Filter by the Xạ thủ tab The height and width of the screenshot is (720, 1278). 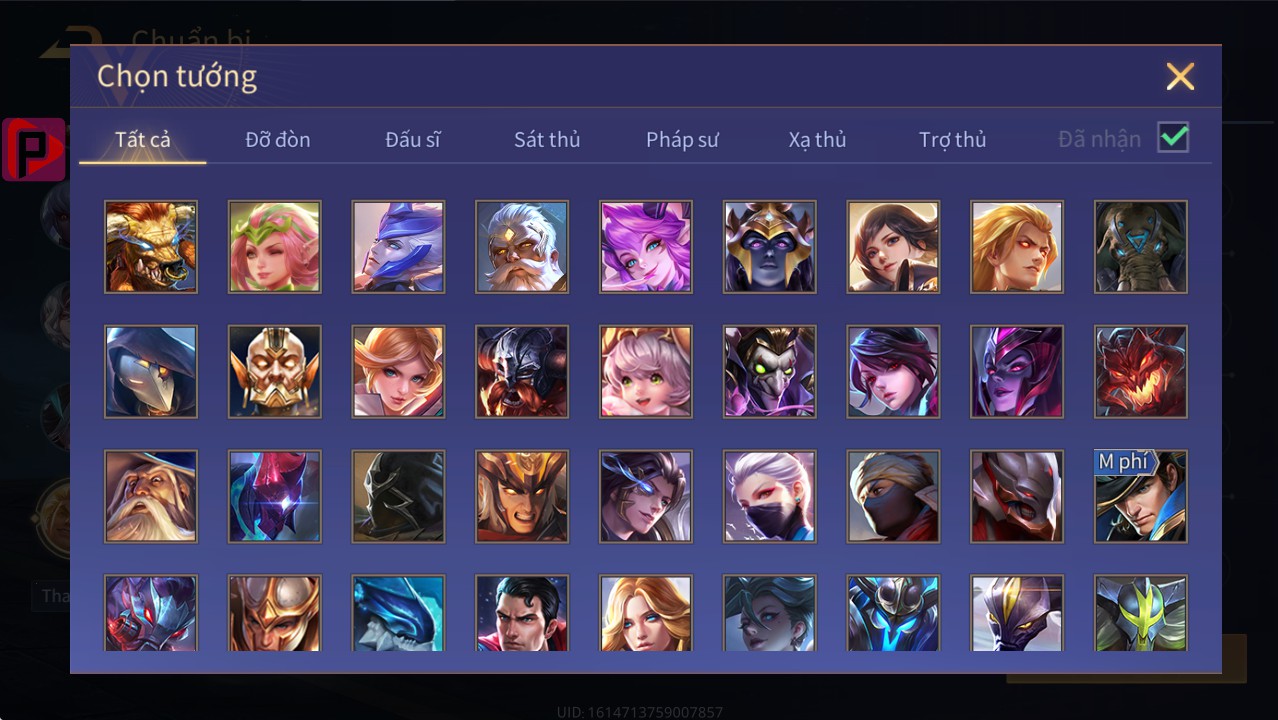pyautogui.click(x=817, y=140)
